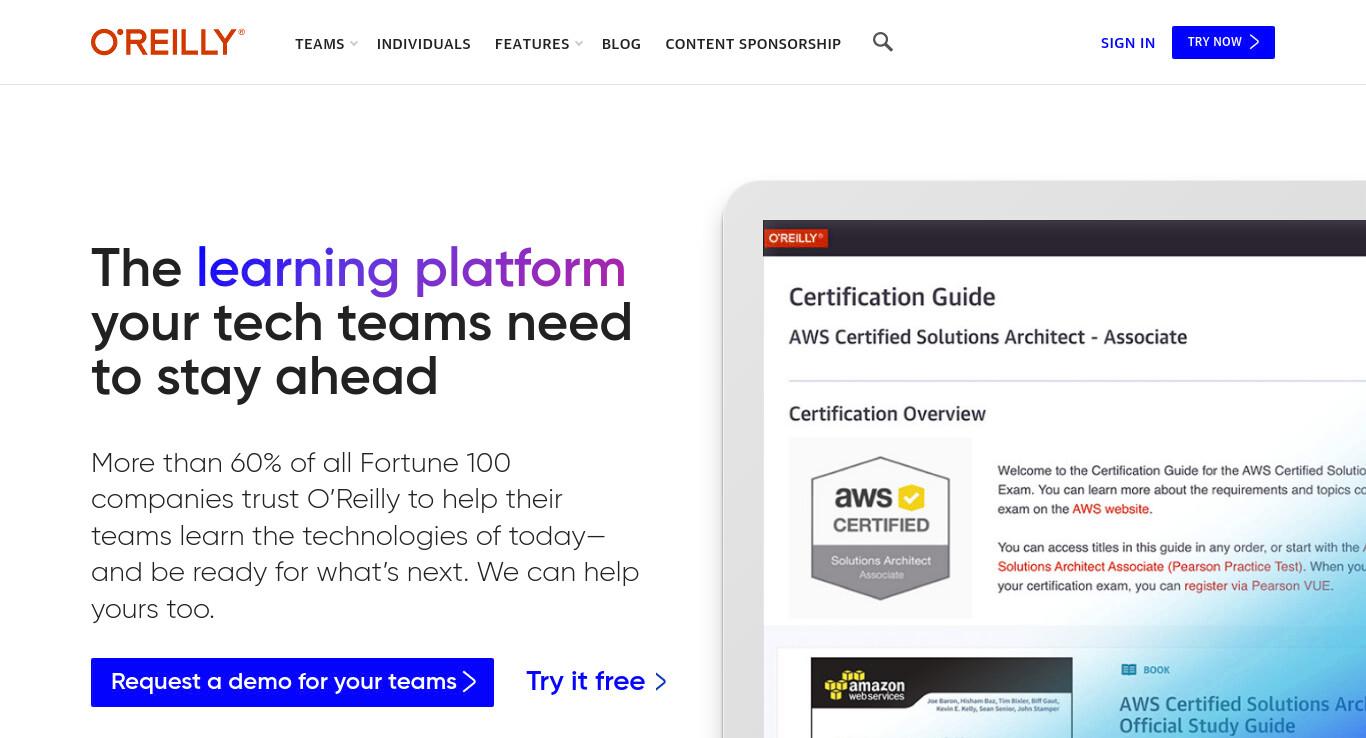This screenshot has width=1366, height=738.
Task: Expand the Teams menu chevron
Action: click(353, 44)
